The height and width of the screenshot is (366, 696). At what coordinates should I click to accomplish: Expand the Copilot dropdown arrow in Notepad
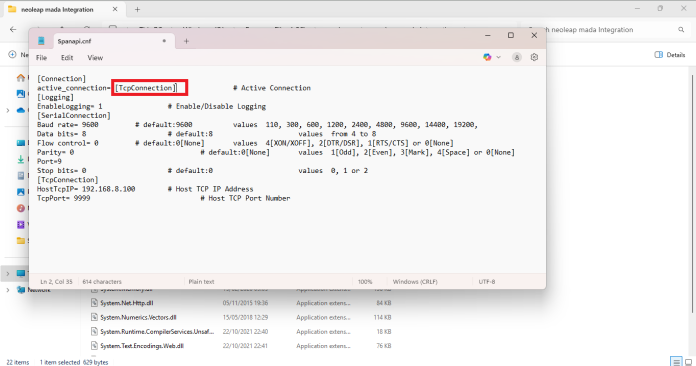(x=498, y=57)
